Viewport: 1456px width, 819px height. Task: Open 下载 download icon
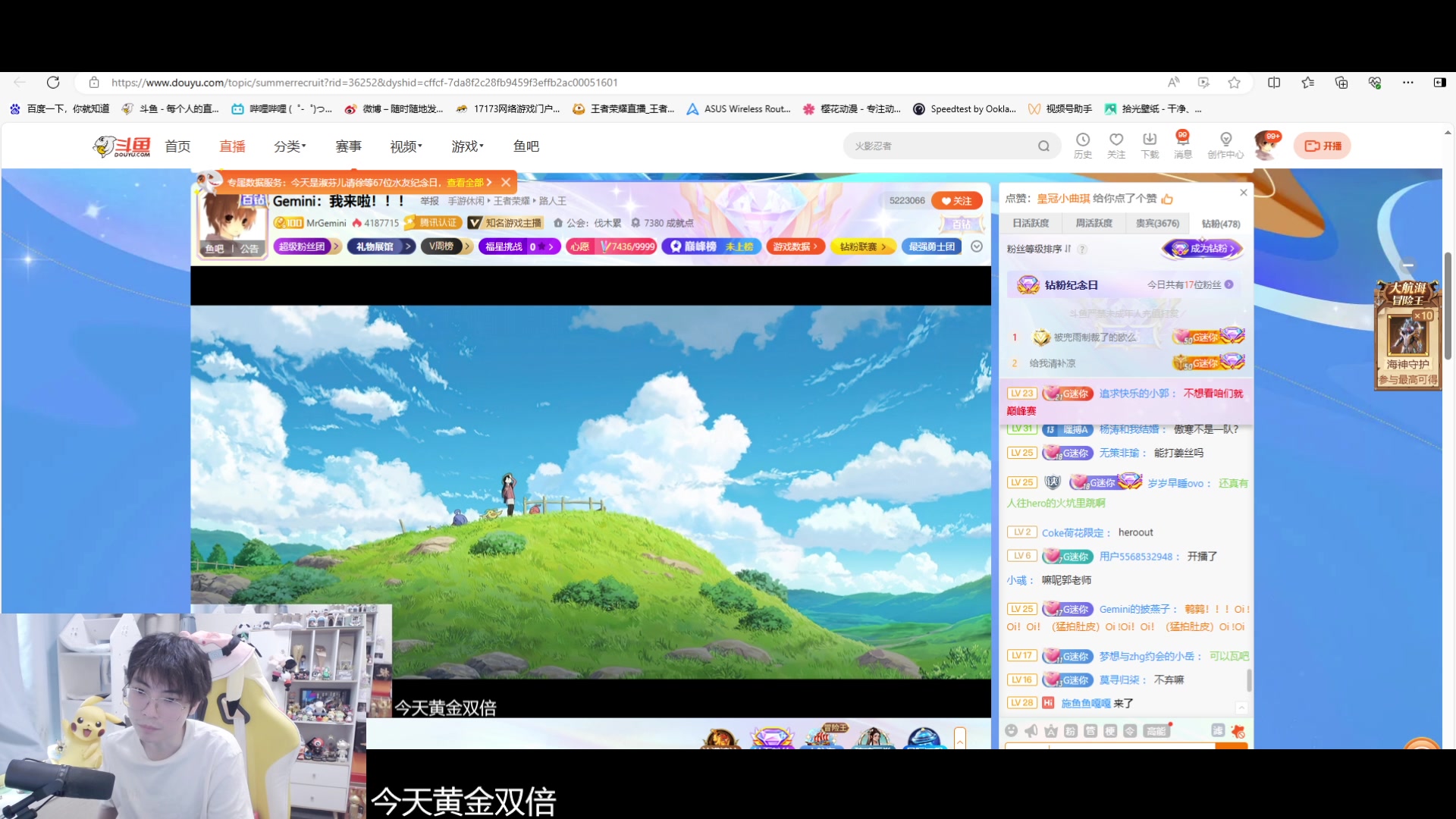pos(1150,145)
